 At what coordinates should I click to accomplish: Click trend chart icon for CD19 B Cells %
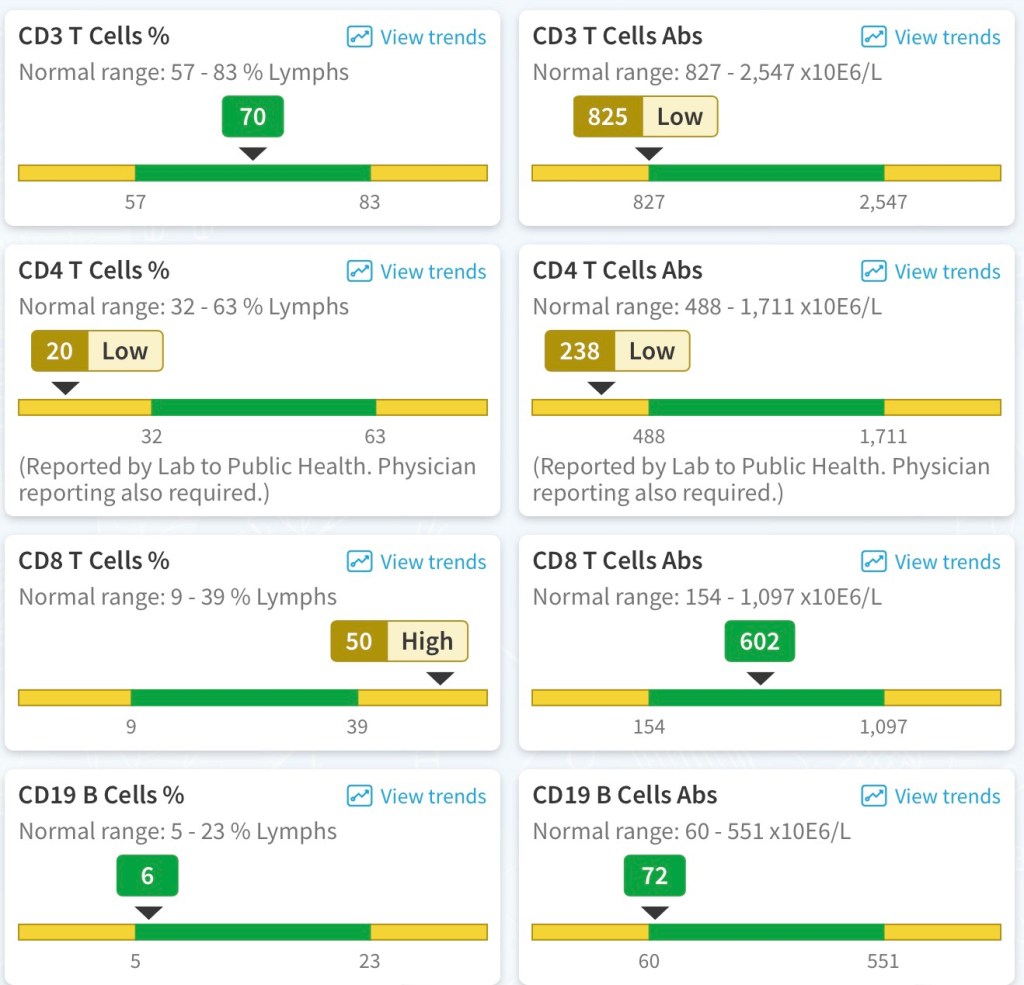[359, 796]
